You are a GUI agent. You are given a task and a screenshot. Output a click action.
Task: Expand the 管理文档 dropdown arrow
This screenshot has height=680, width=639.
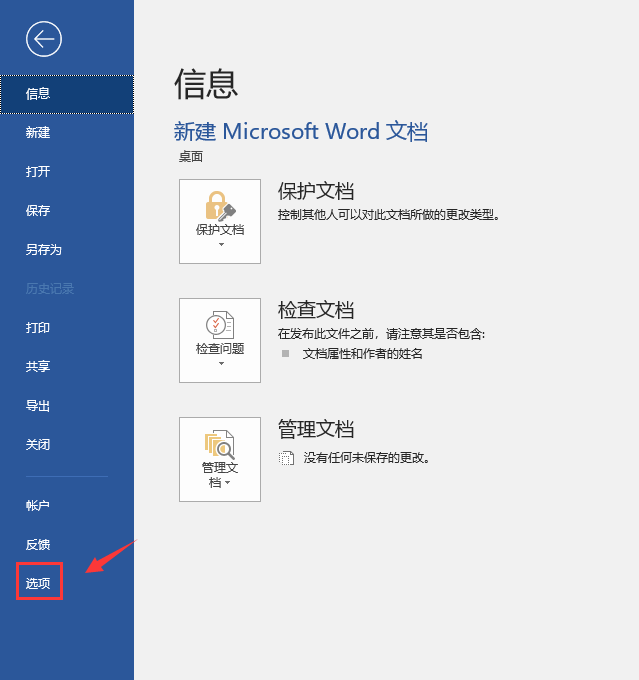[x=228, y=482]
